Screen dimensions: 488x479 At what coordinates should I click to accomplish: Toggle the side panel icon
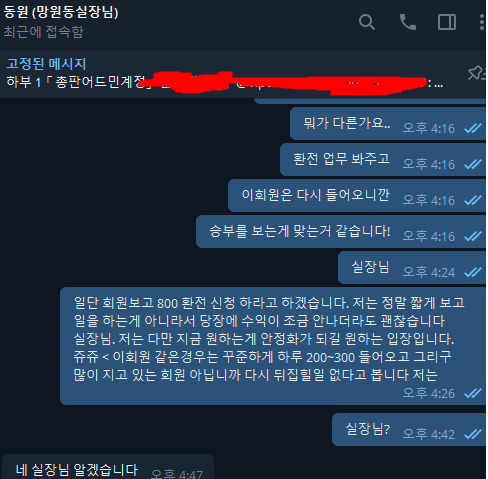pos(447,22)
